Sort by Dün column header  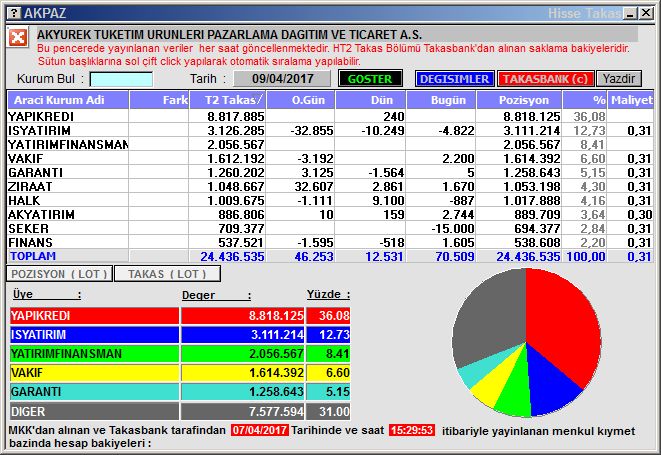click(x=371, y=100)
